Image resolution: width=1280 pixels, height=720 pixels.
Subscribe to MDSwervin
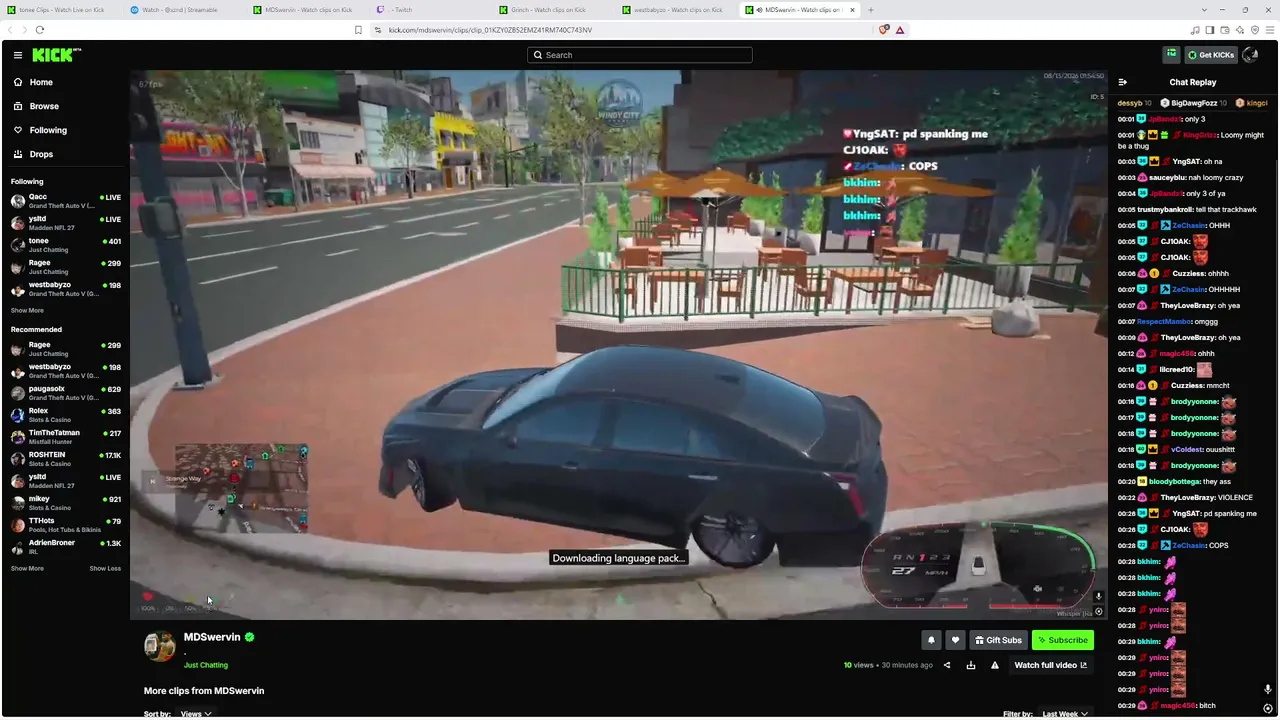coord(1062,640)
